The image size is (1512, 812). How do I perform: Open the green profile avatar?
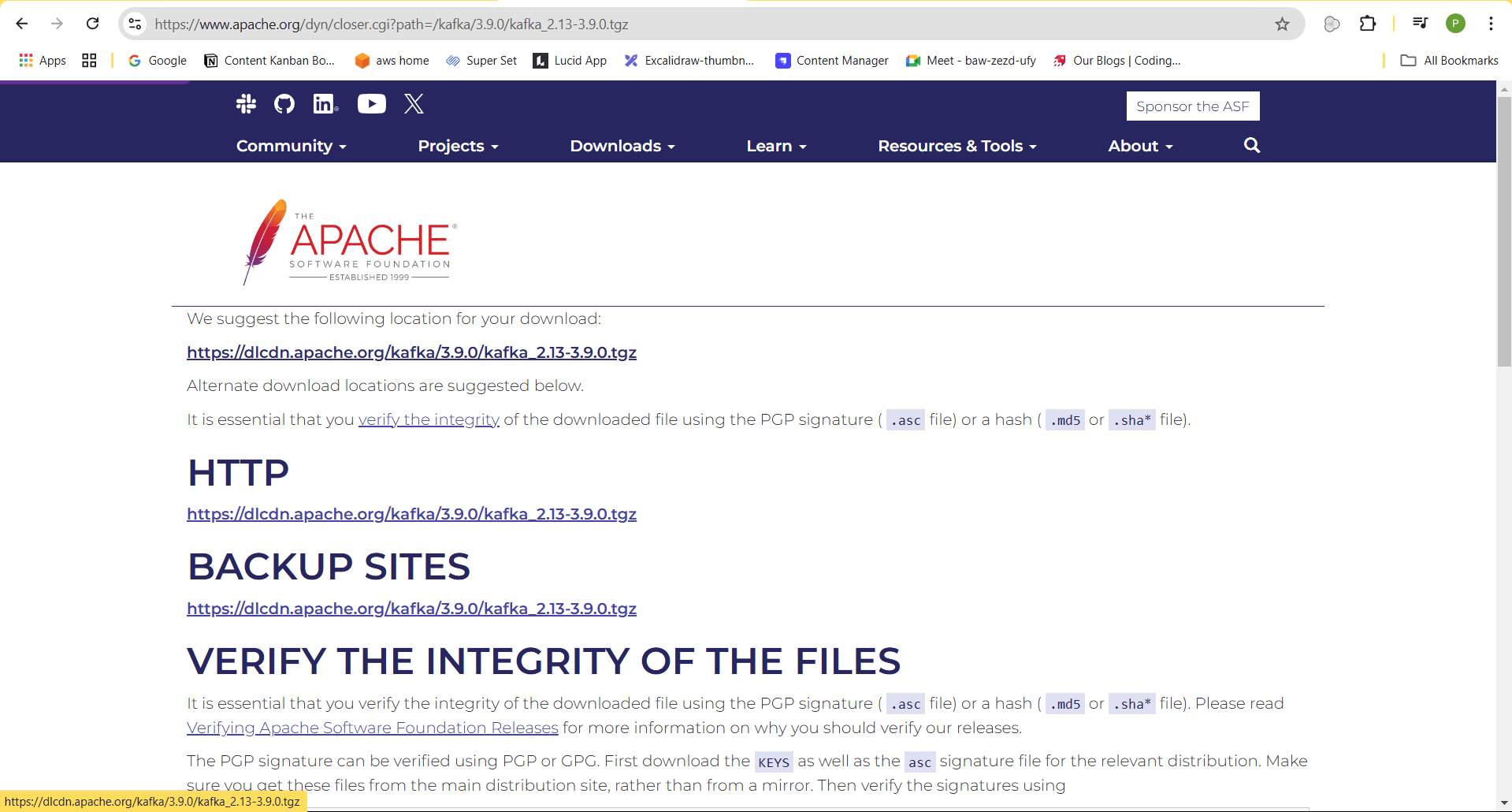(x=1455, y=24)
